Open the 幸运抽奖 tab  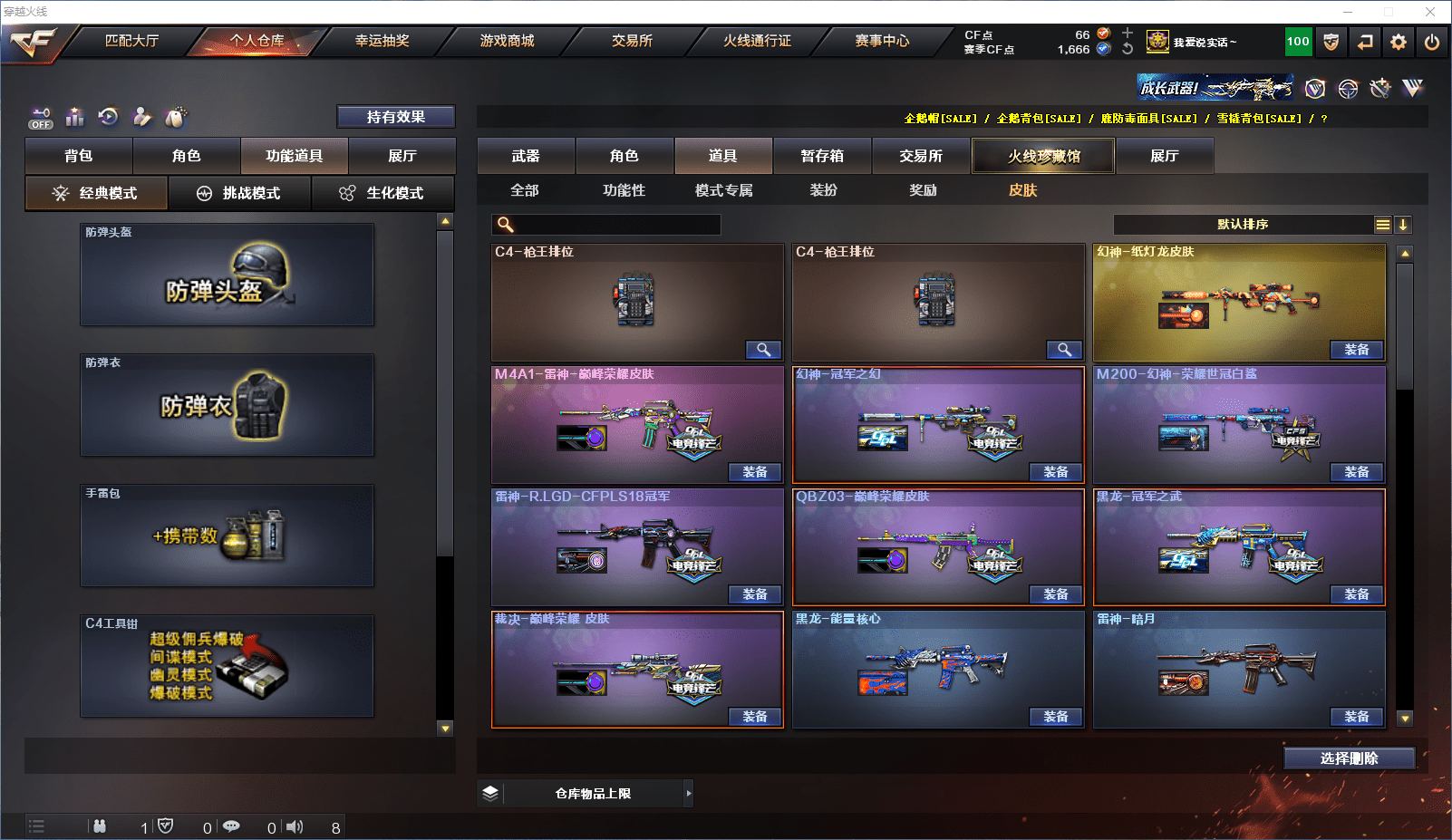click(382, 41)
